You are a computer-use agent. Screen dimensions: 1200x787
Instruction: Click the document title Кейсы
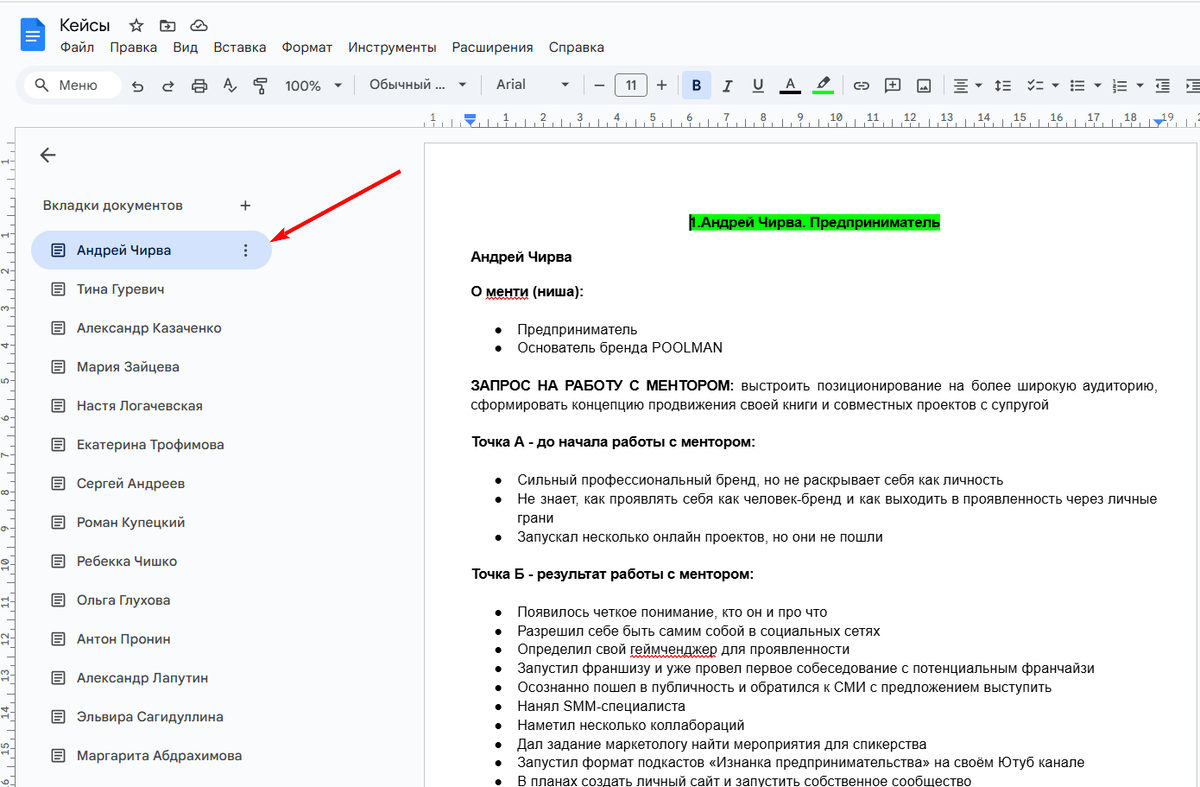(x=85, y=25)
